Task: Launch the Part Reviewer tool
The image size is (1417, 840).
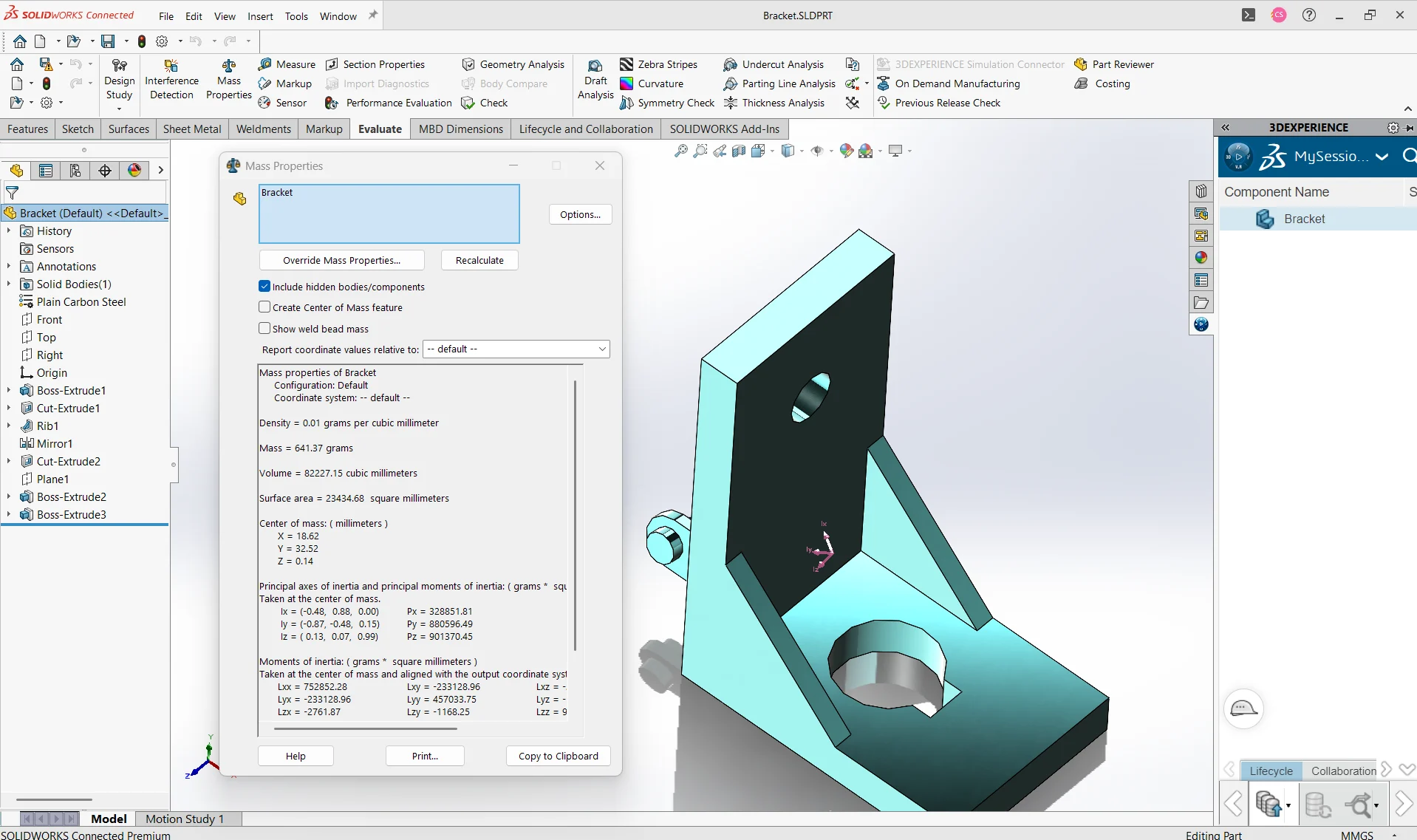Action: click(1116, 64)
